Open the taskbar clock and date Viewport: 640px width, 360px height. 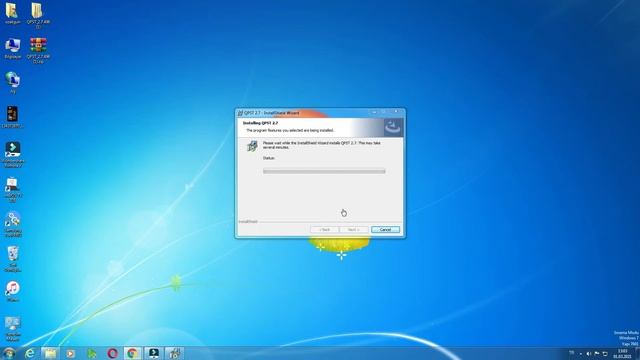click(x=622, y=354)
